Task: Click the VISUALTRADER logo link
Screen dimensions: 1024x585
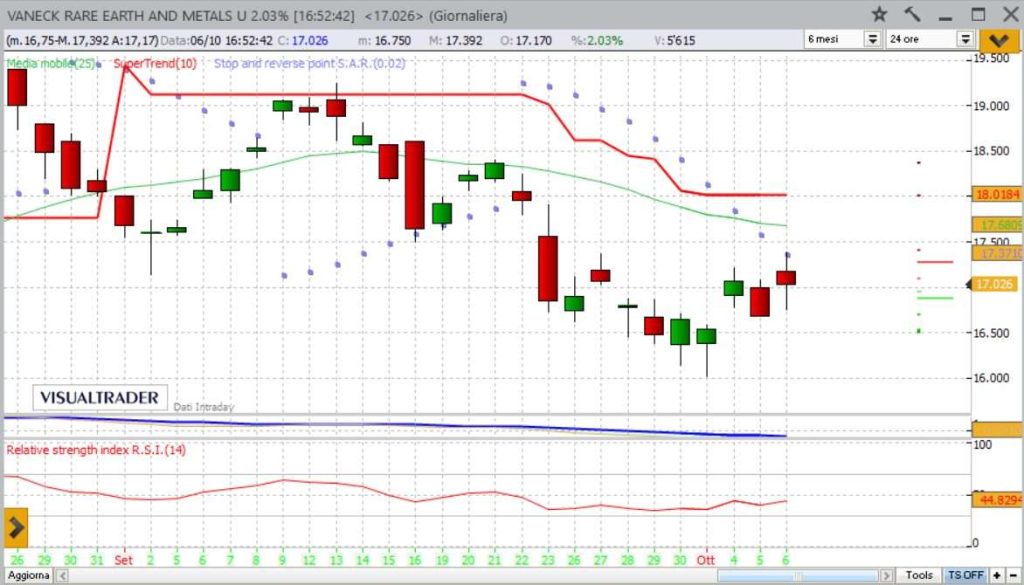Action: pos(99,398)
